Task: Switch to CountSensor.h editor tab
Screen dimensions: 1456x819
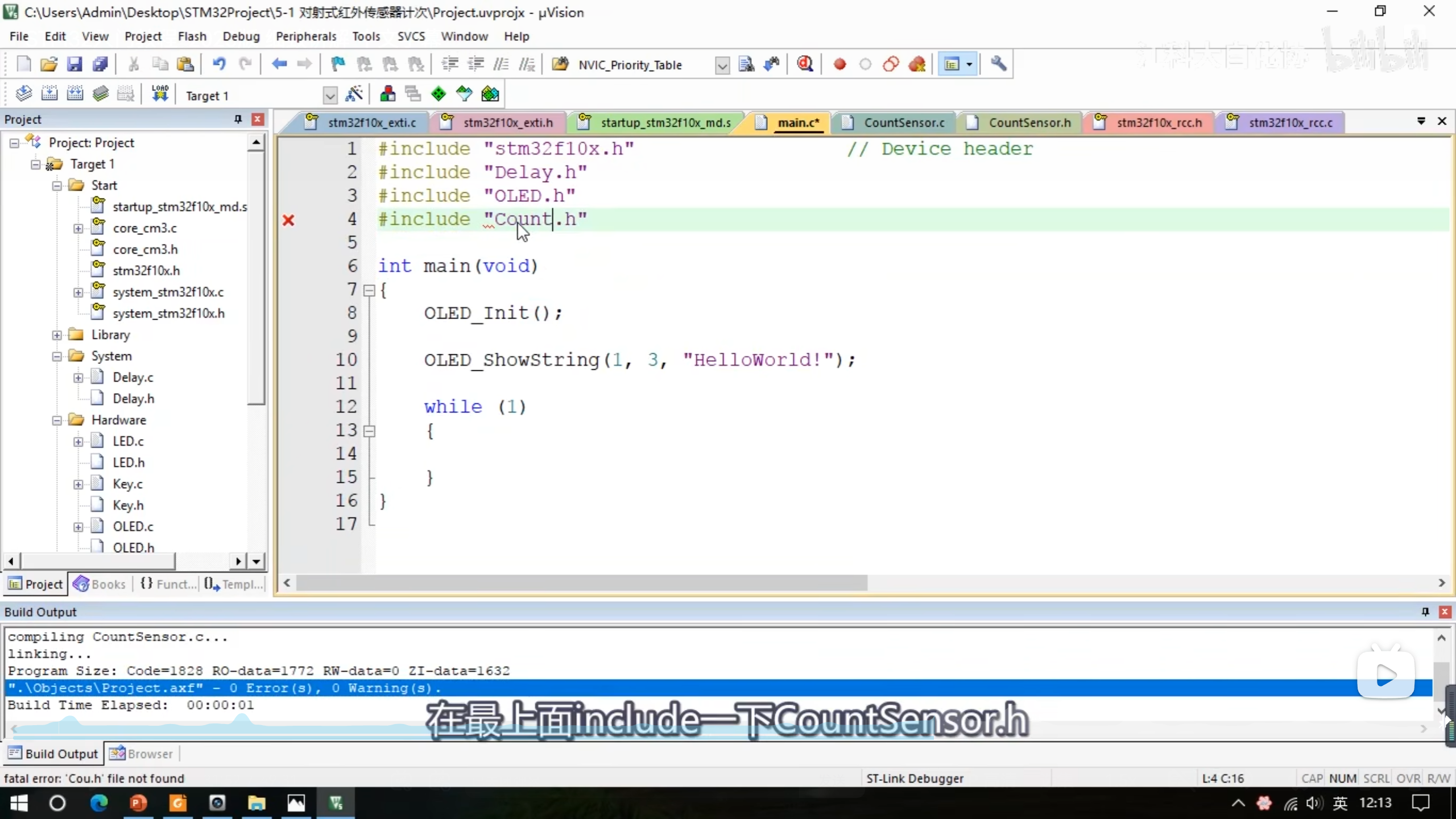Action: tap(1029, 123)
